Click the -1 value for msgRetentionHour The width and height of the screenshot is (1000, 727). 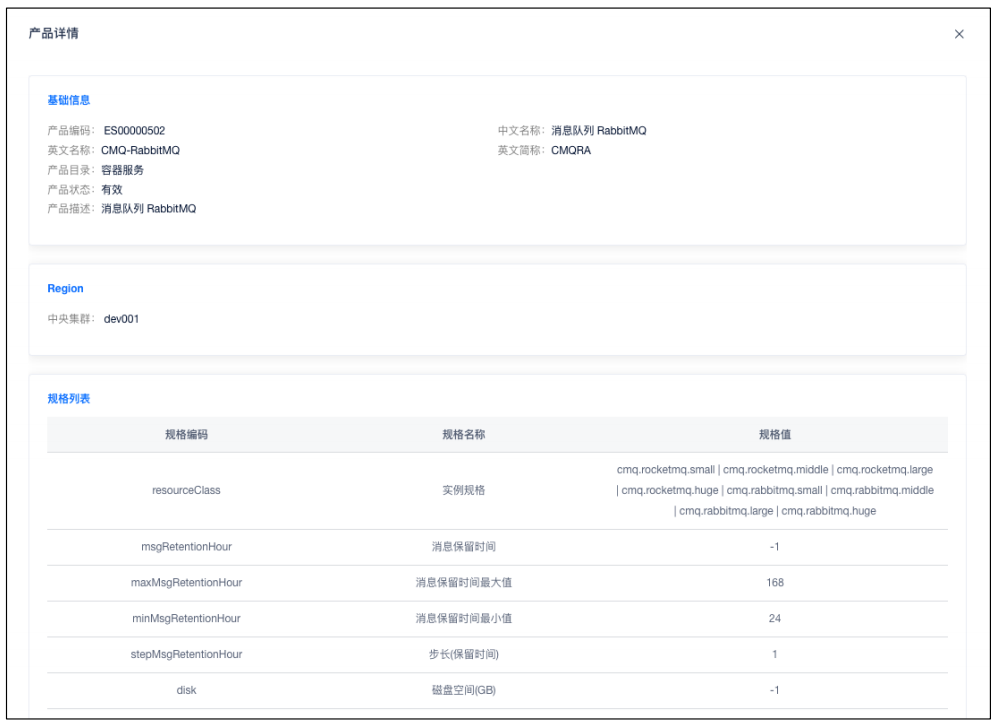tap(775, 547)
